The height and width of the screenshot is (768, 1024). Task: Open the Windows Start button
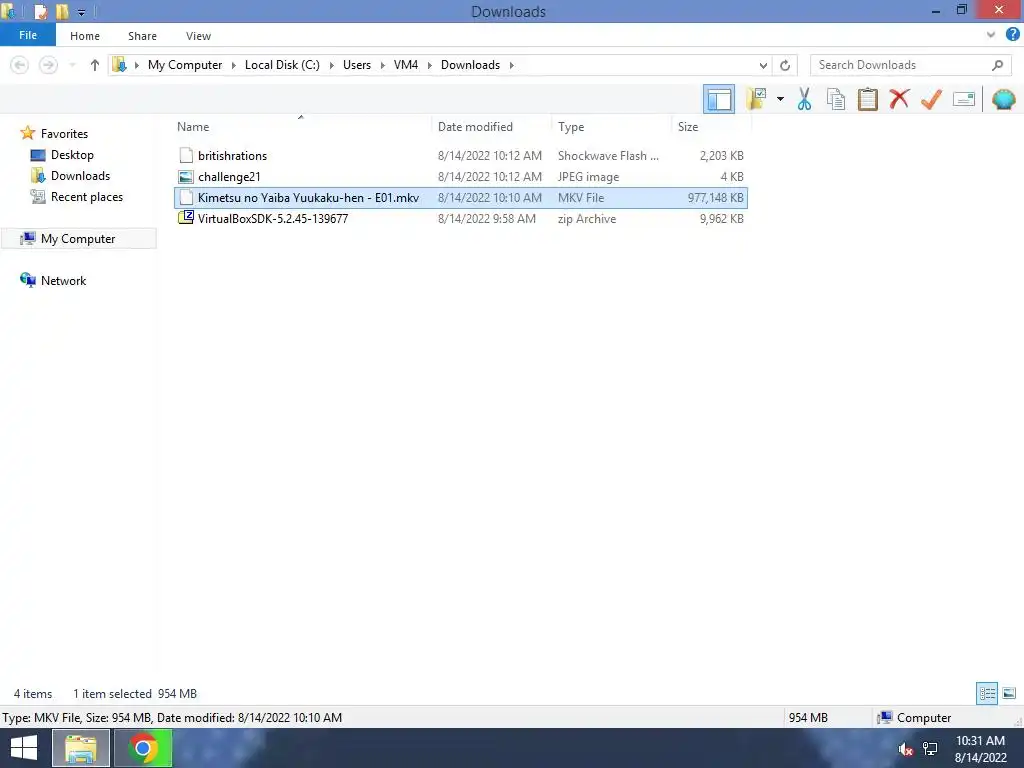[24, 748]
